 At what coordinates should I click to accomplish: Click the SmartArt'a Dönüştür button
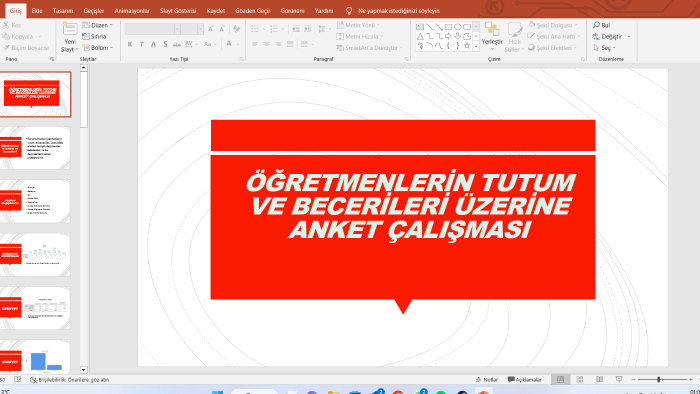coord(370,48)
